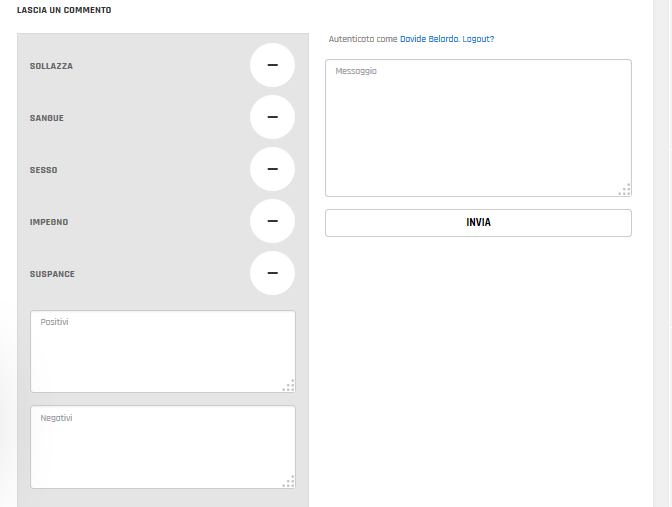Click the SANGUE label text

[47, 118]
